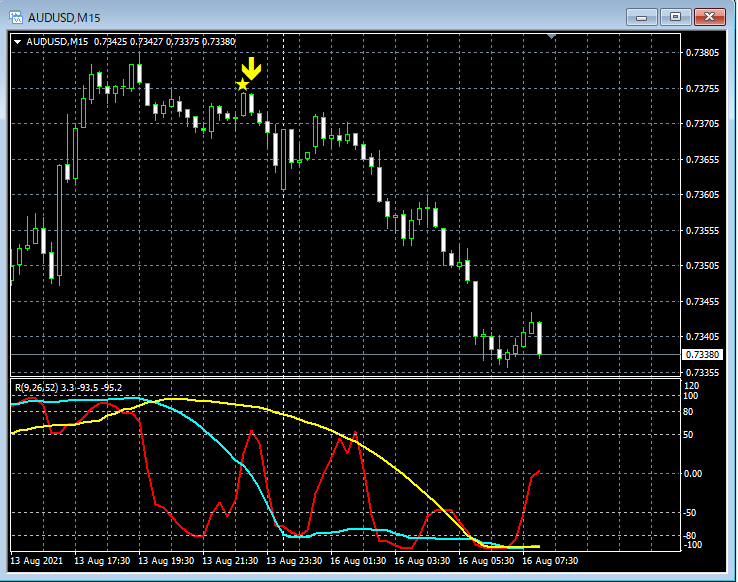Click the indicator scale value -100
738x582 pixels.
[694, 545]
